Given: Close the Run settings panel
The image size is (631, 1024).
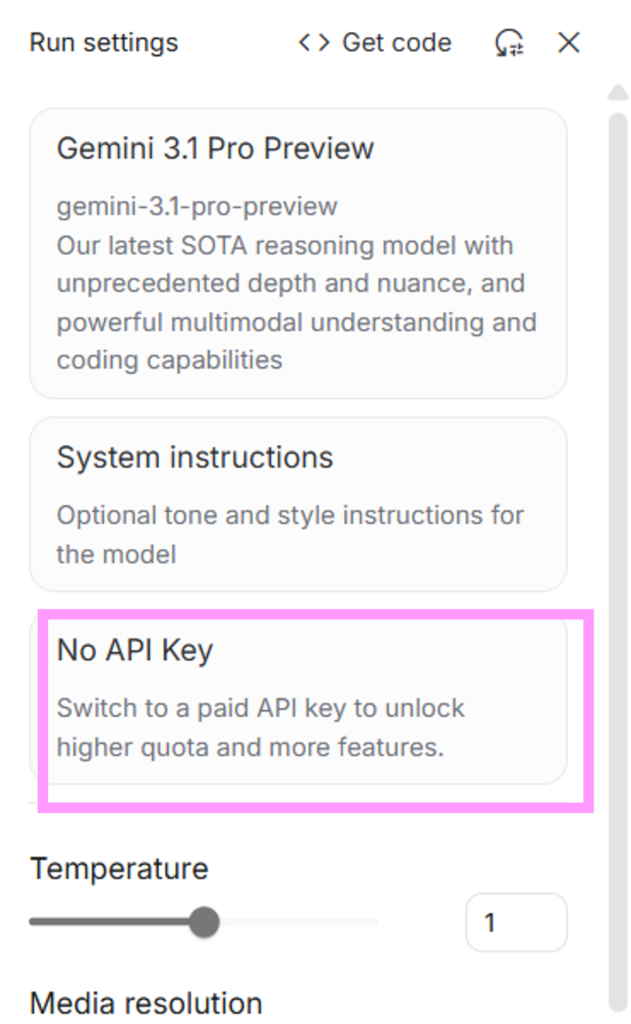Looking at the screenshot, I should (569, 43).
